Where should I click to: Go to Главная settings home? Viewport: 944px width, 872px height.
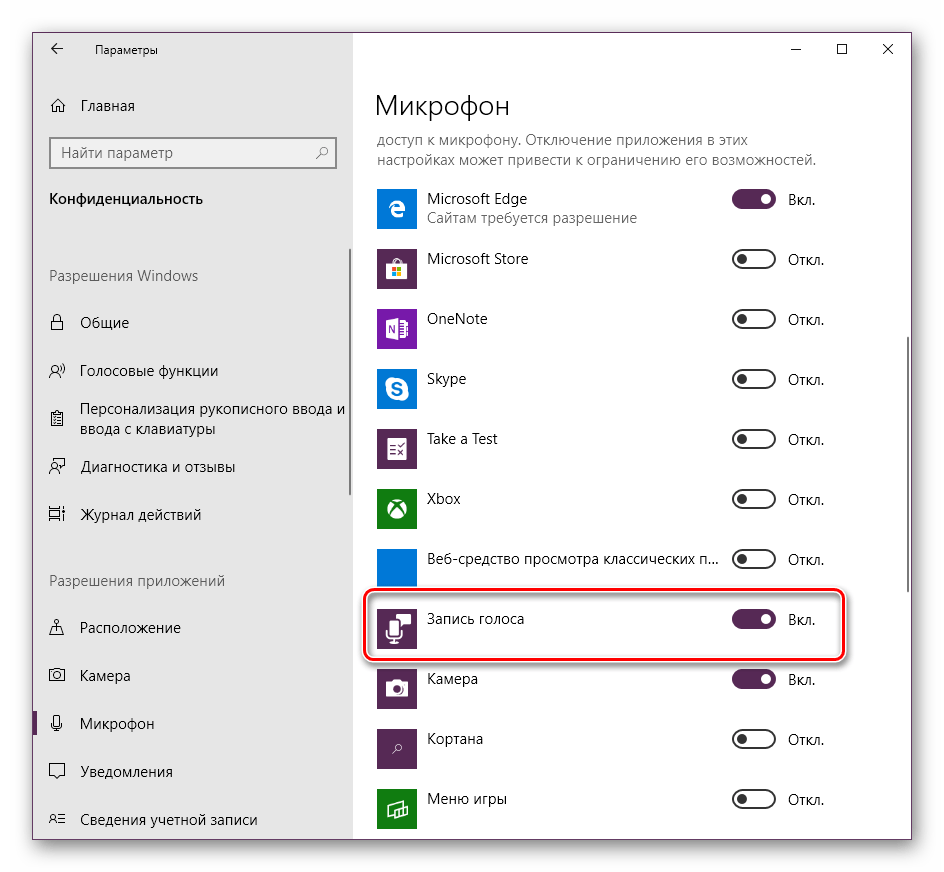[107, 106]
